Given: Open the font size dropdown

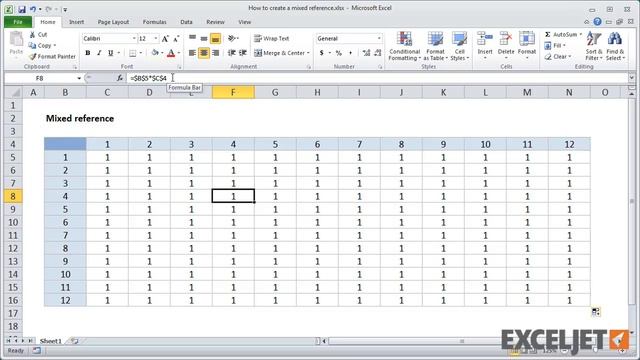Looking at the screenshot, I should [x=156, y=38].
